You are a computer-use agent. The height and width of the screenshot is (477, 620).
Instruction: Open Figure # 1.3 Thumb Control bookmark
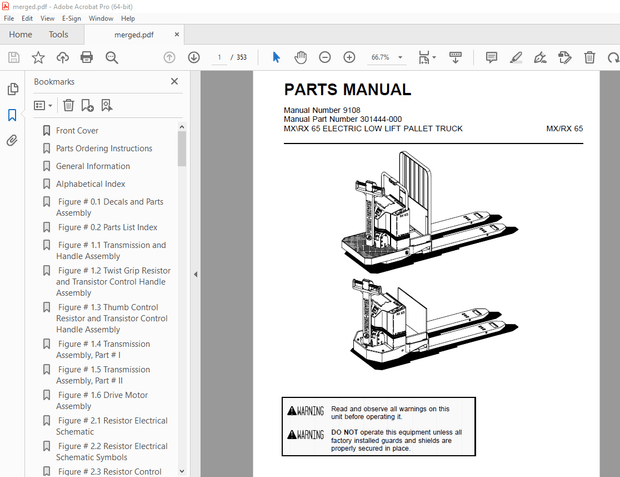pos(112,318)
